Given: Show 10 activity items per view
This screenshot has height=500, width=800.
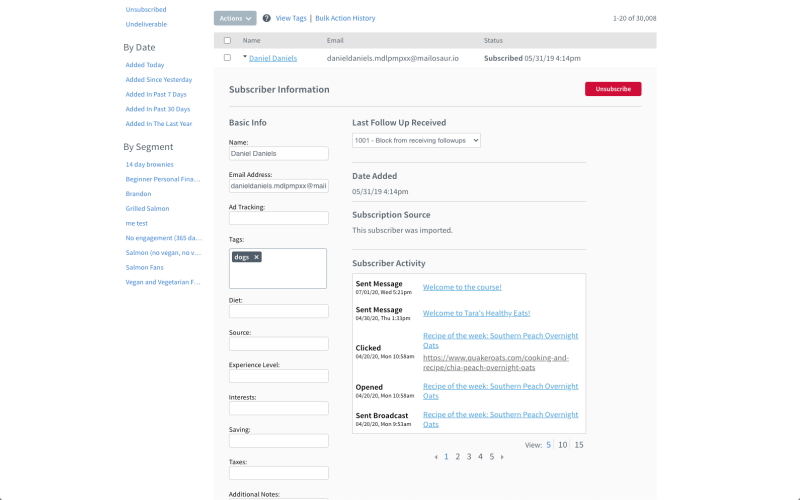Looking at the screenshot, I should tap(563, 445).
